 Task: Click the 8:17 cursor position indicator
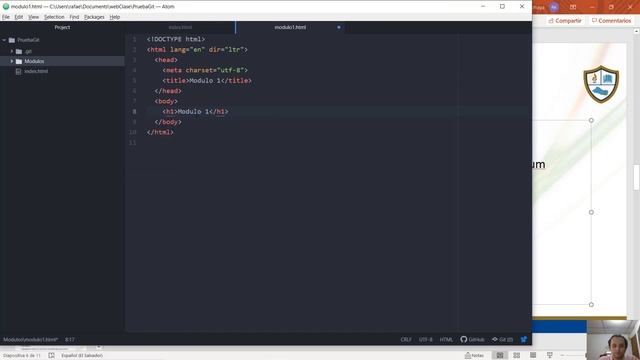(70, 340)
